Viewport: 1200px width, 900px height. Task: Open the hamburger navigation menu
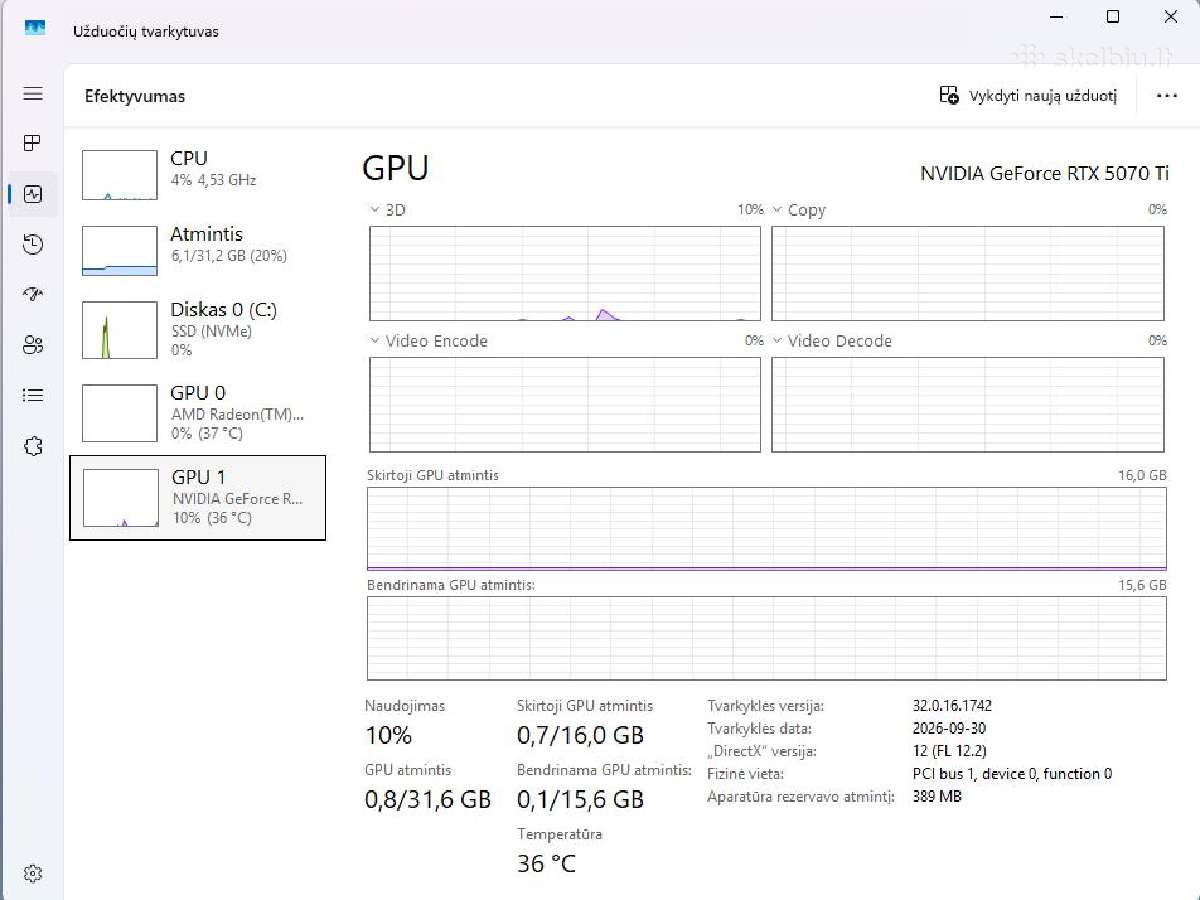tap(33, 94)
